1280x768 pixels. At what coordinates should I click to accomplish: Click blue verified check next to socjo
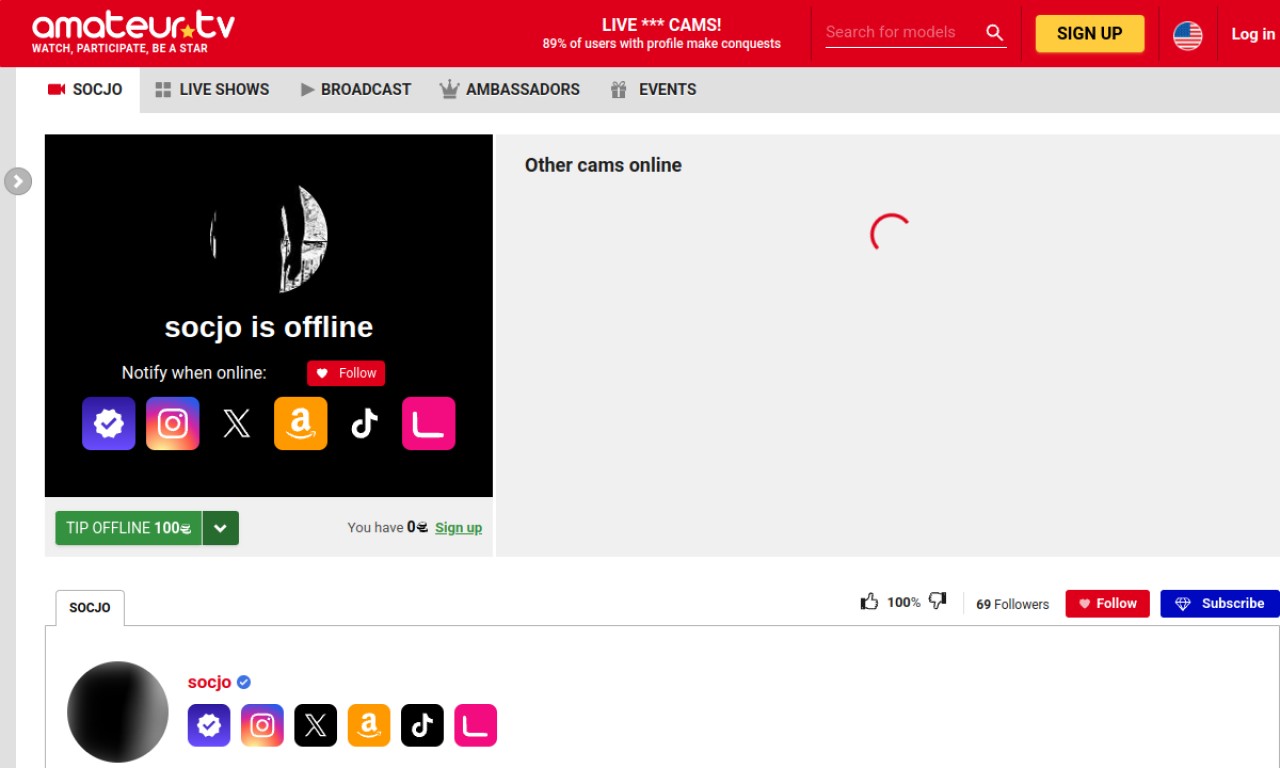click(x=244, y=682)
